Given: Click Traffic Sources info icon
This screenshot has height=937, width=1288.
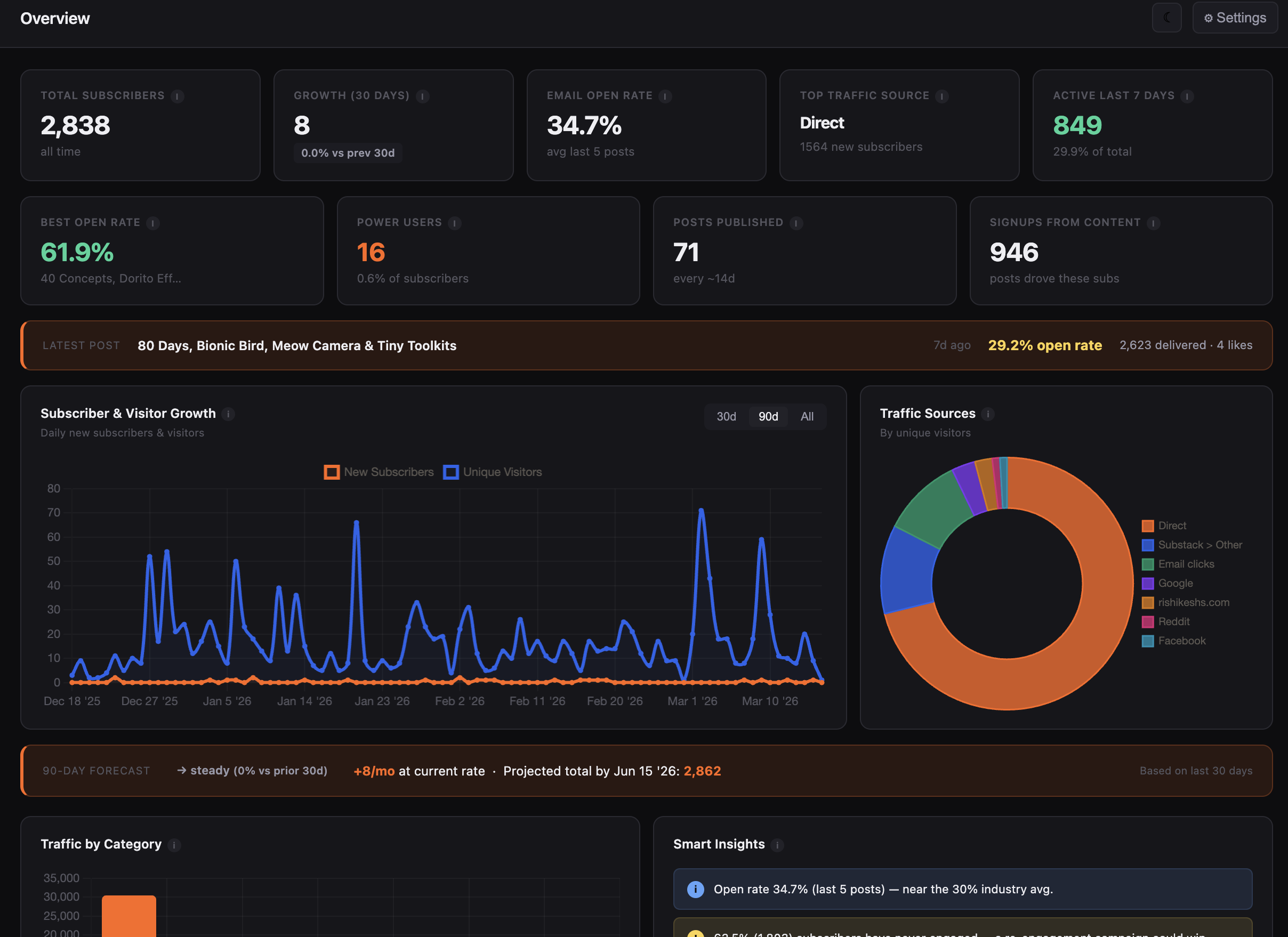Looking at the screenshot, I should point(987,414).
